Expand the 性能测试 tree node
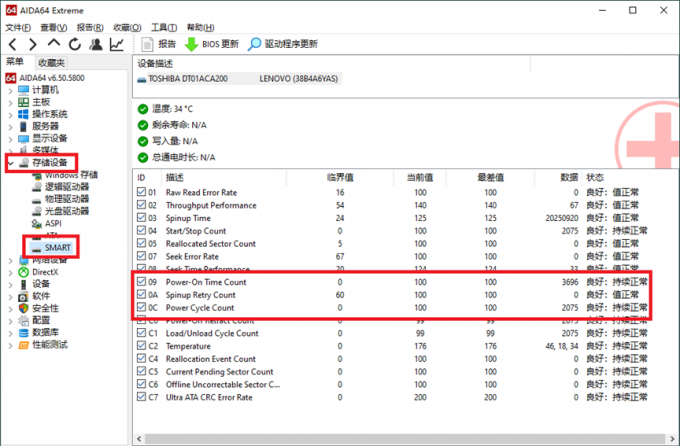Image resolution: width=680 pixels, height=446 pixels. [10, 345]
